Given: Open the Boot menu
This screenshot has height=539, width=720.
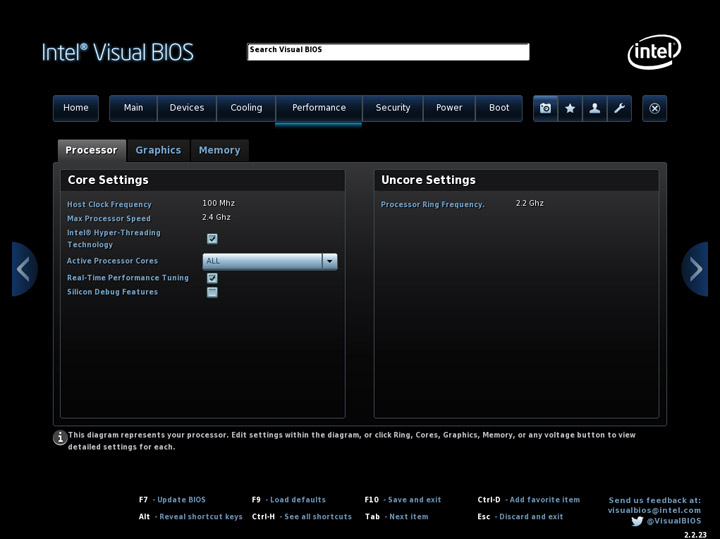Looking at the screenshot, I should click(x=499, y=108).
